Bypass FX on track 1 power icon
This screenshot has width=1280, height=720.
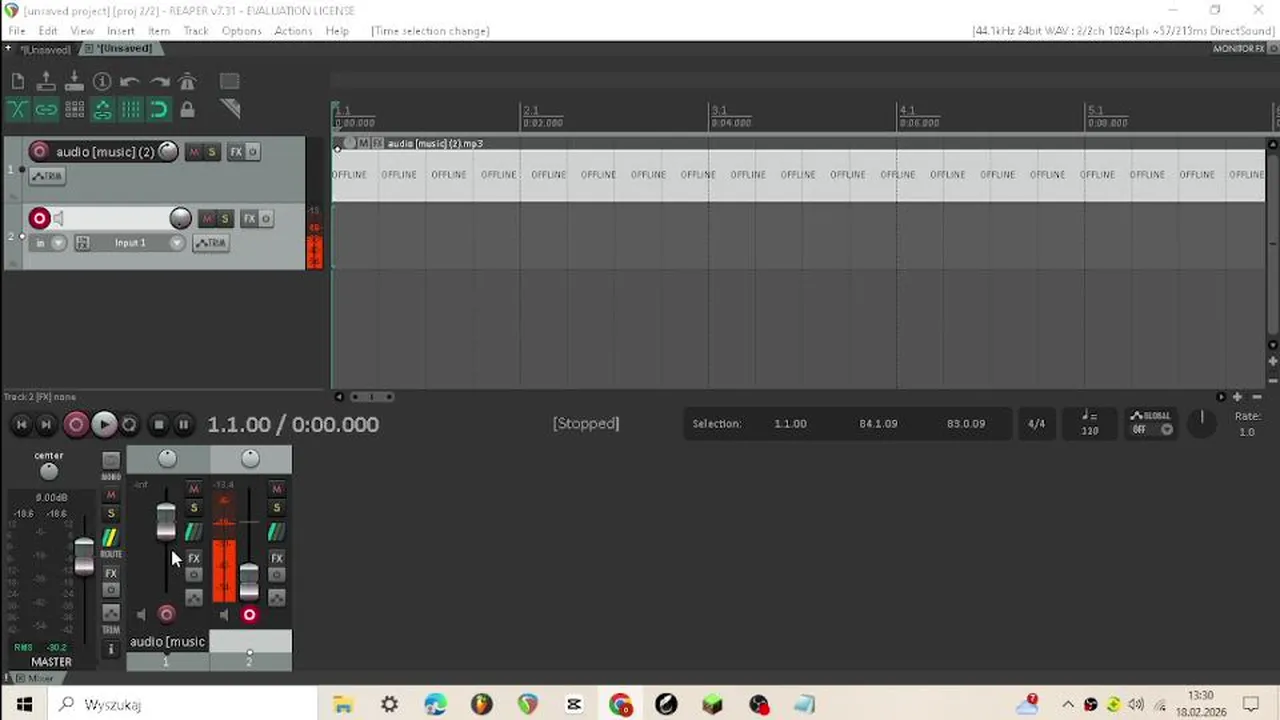[x=252, y=152]
